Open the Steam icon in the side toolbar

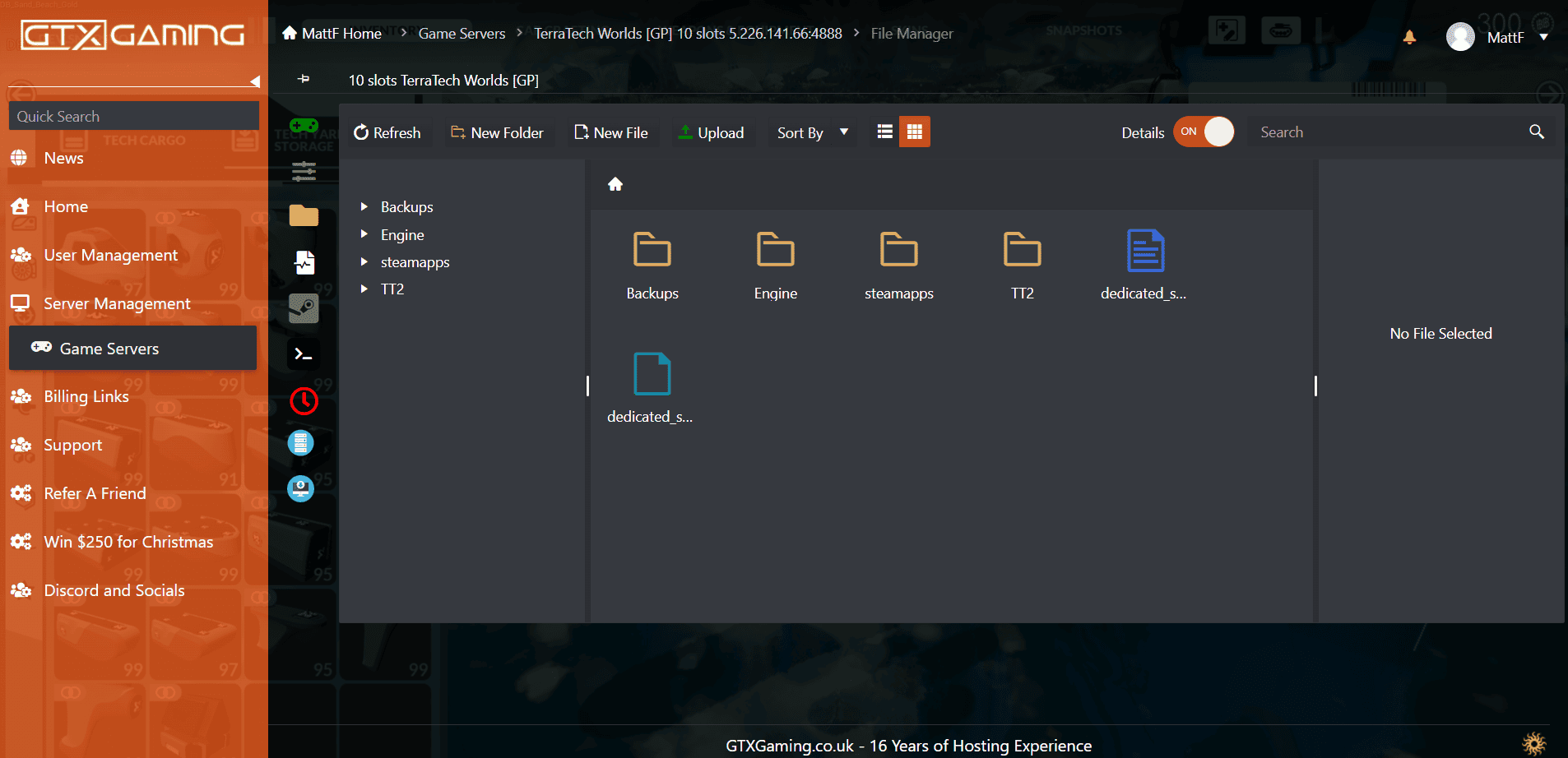pos(304,309)
